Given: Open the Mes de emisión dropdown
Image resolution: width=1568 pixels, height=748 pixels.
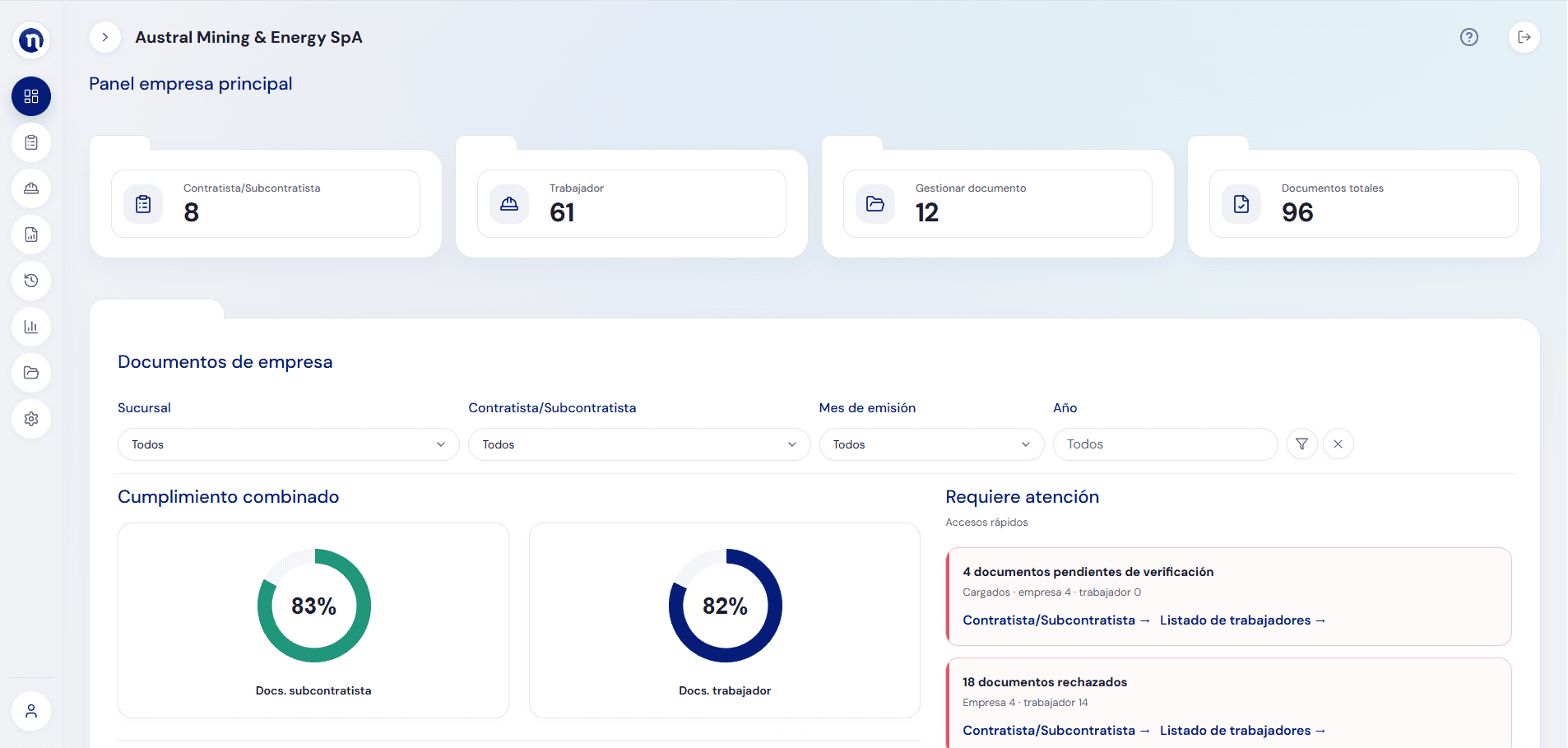Looking at the screenshot, I should click(x=932, y=444).
